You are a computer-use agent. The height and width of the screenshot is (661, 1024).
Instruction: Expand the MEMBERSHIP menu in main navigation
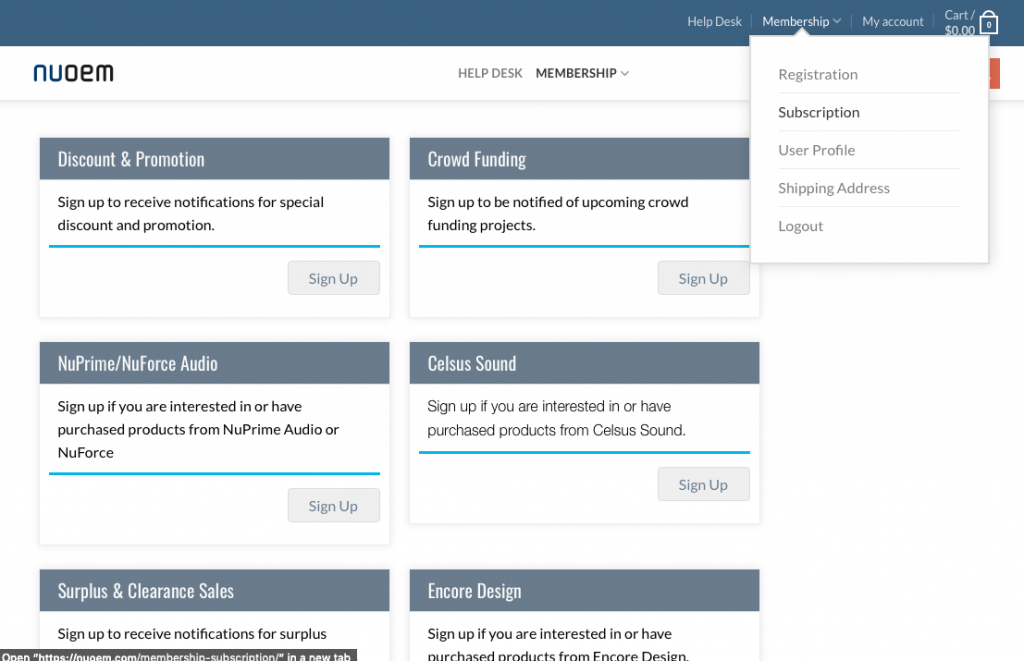tap(582, 73)
